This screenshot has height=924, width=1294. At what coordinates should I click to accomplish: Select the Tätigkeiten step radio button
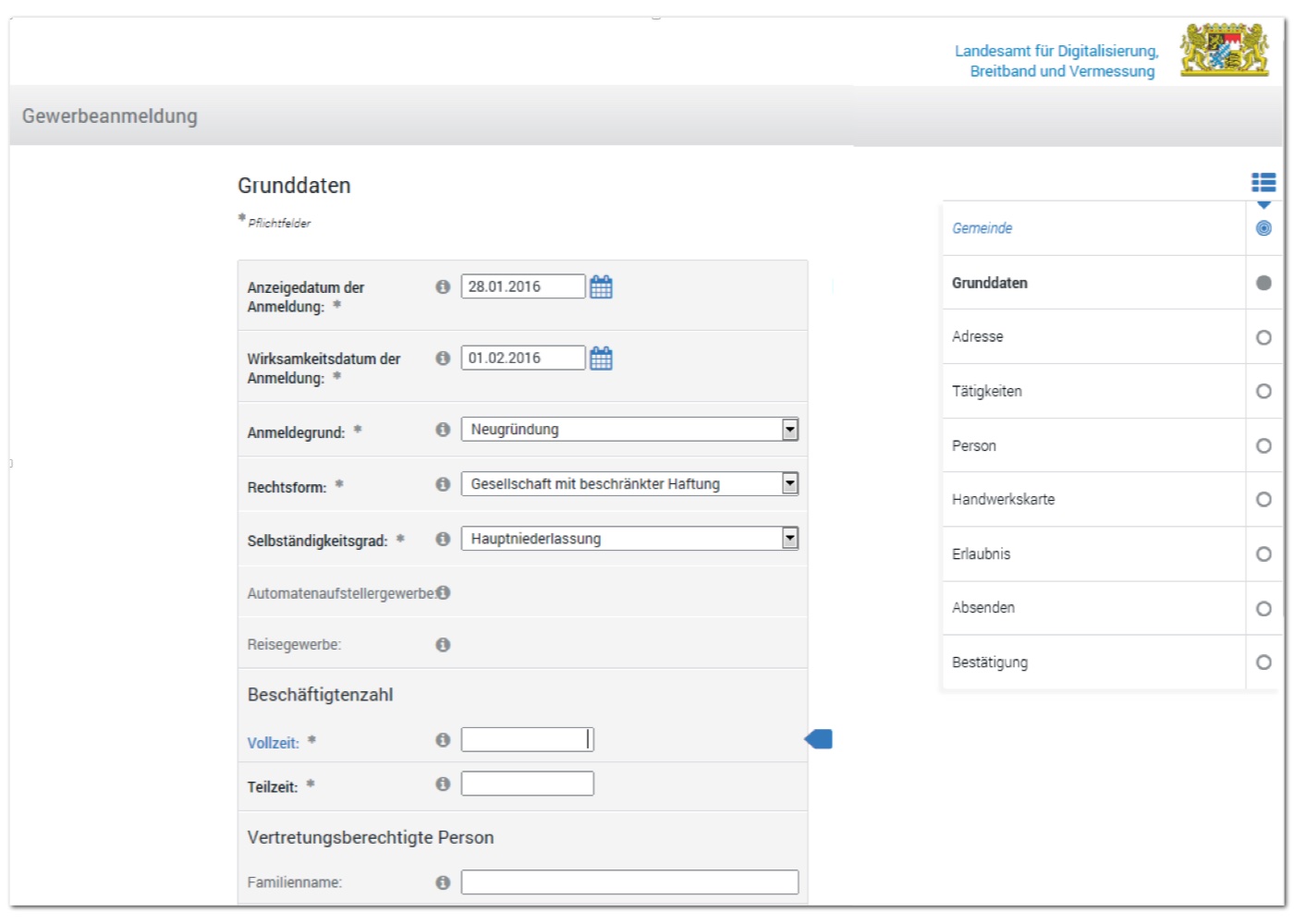tap(1263, 392)
